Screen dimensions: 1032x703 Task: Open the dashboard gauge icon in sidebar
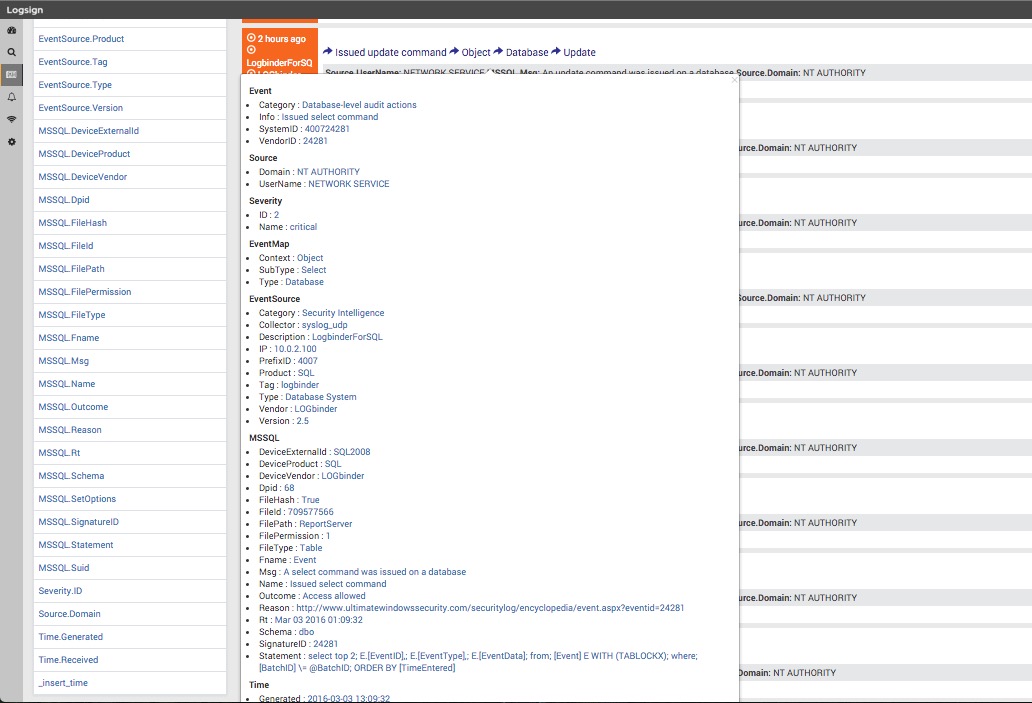coord(12,30)
